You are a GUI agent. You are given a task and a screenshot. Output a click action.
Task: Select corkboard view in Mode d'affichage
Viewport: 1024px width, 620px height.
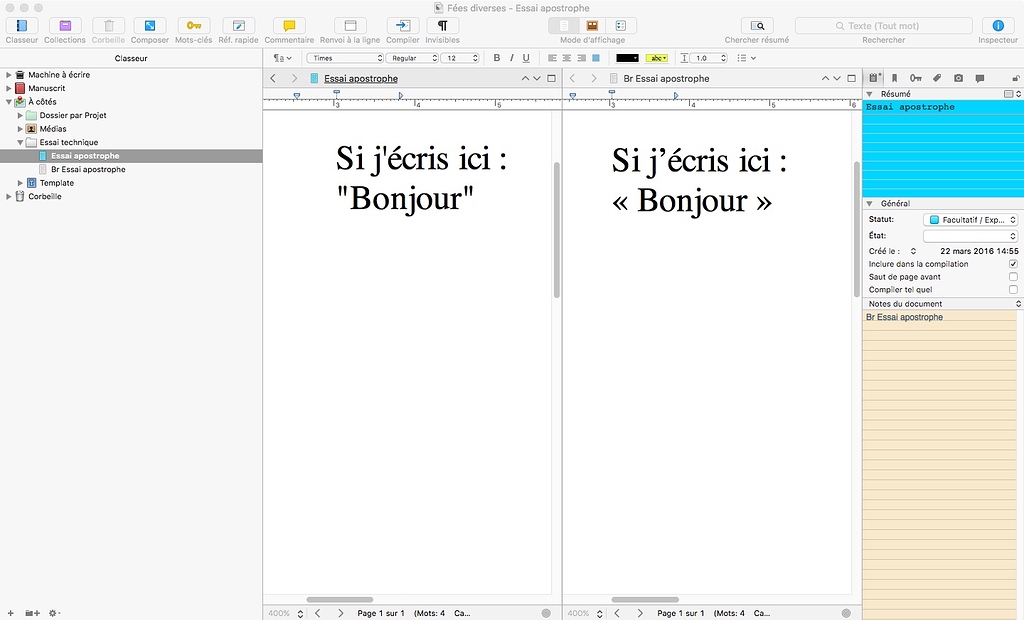pyautogui.click(x=592, y=25)
